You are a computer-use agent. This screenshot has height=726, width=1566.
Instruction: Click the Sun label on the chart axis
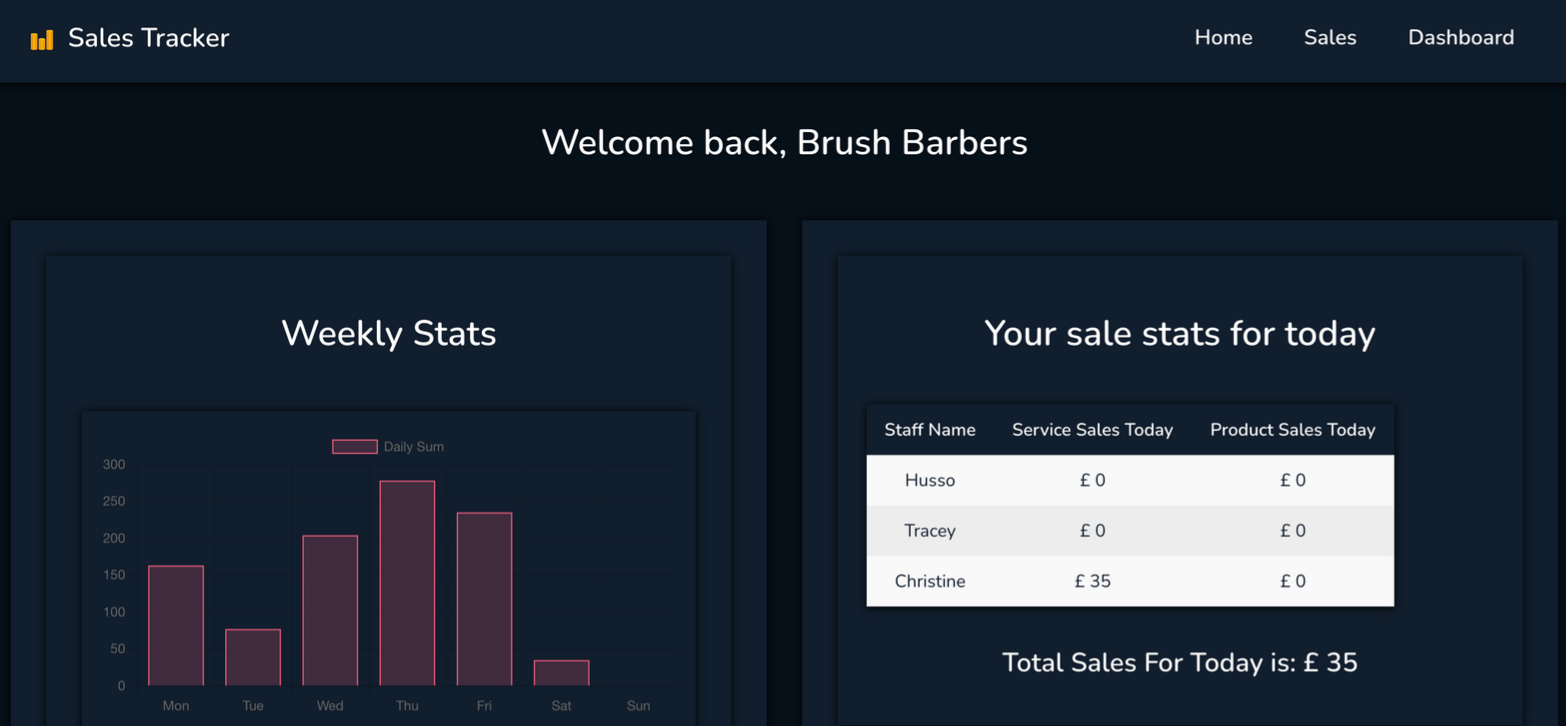(637, 705)
